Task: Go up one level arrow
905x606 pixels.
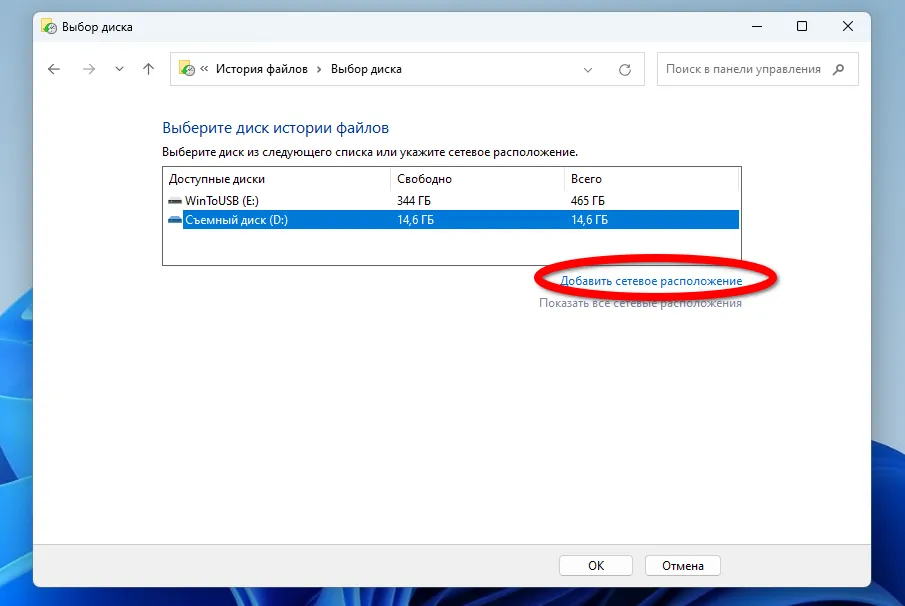Action: point(149,69)
